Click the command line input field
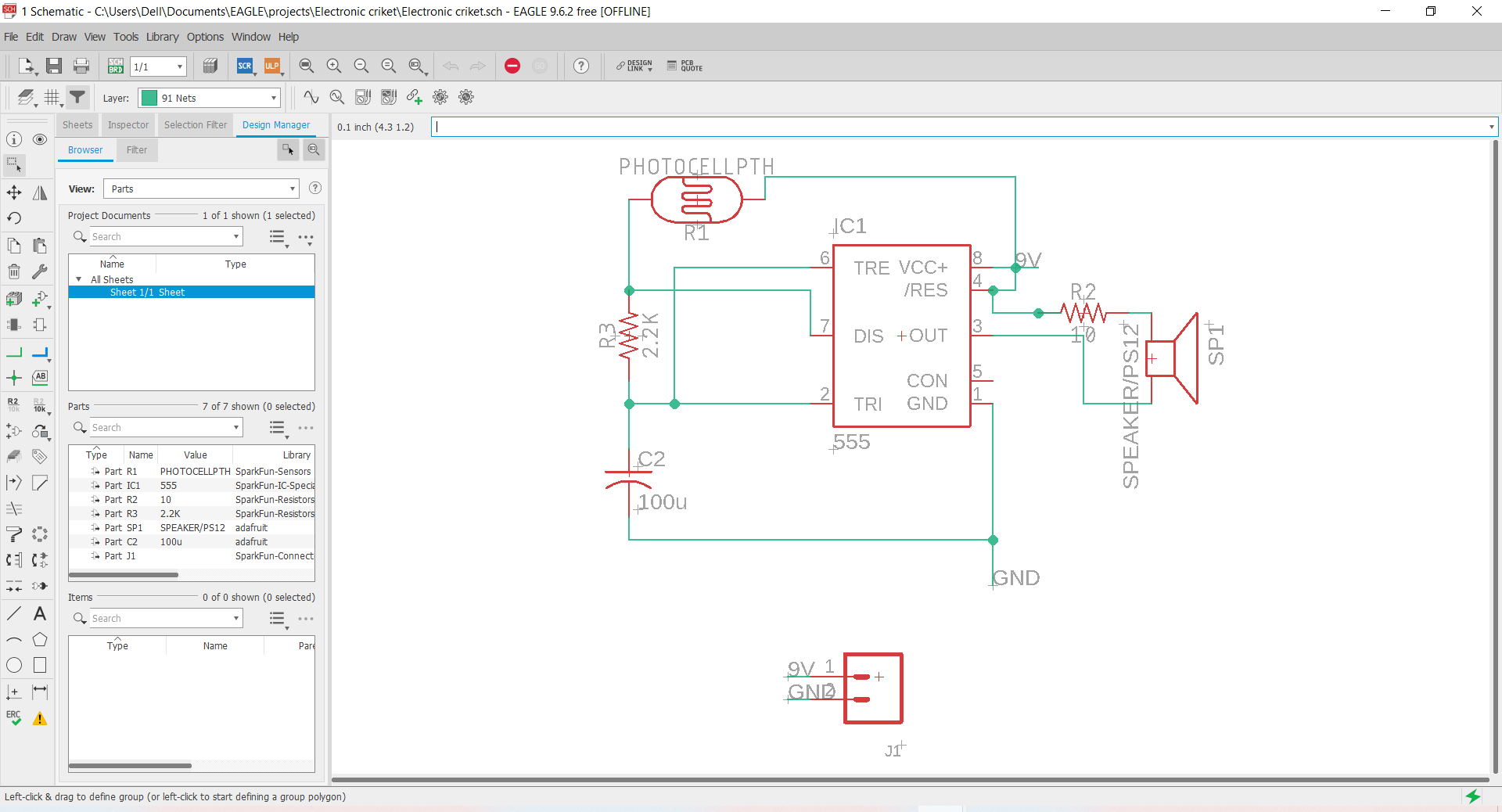The height and width of the screenshot is (812, 1502). (x=961, y=127)
